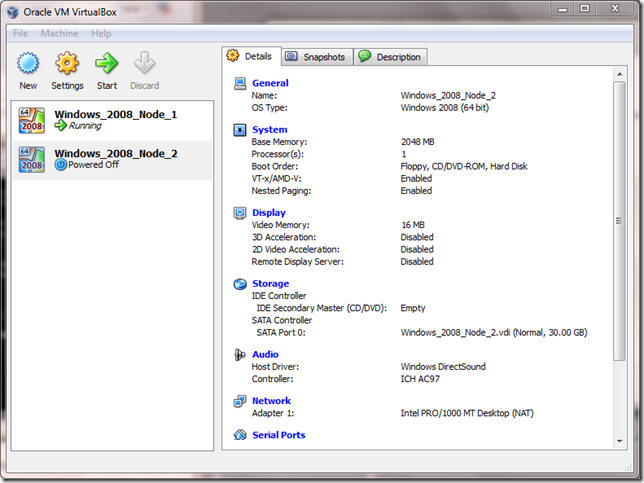Click the name value Windows_2008_Node_2
The width and height of the screenshot is (644, 483).
[x=448, y=96]
